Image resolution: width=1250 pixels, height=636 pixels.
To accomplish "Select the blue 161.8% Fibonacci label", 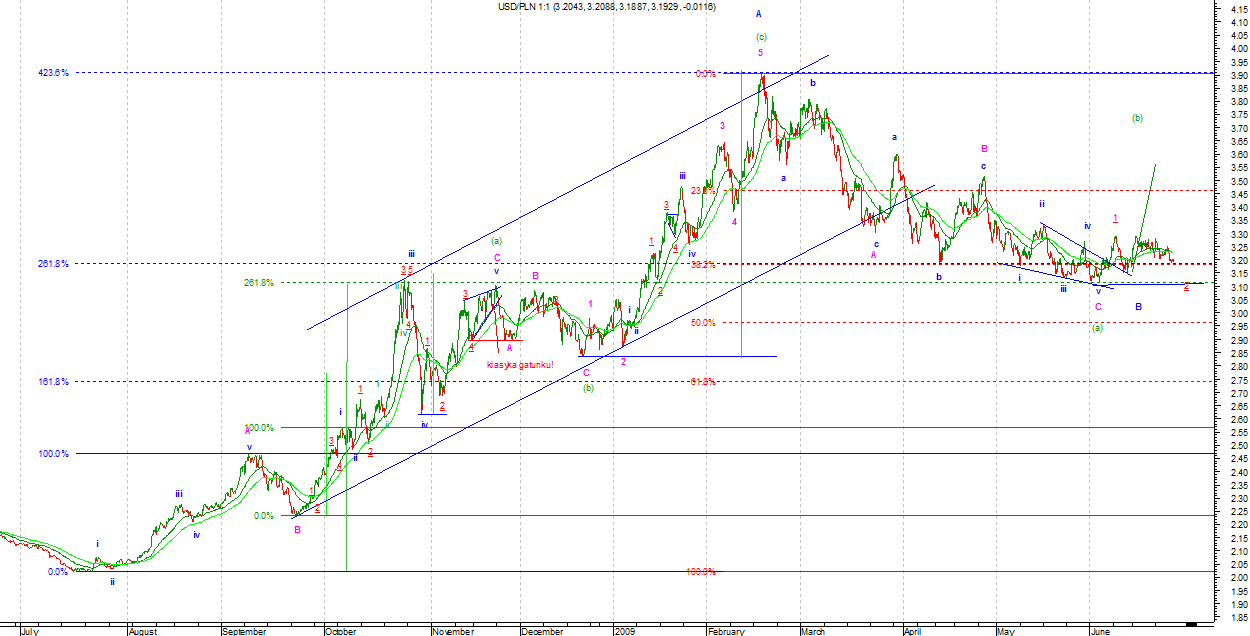I will pos(53,381).
